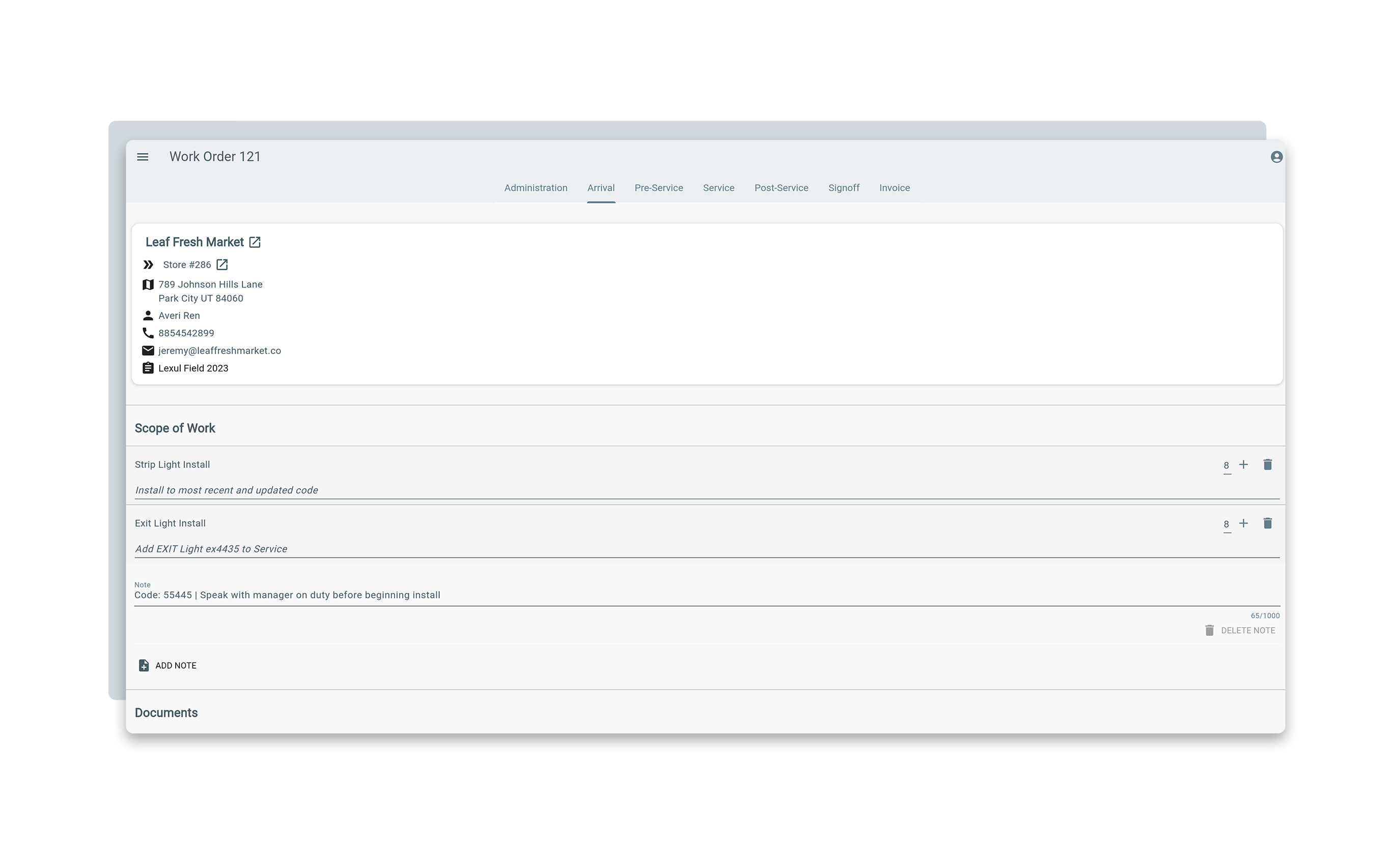Viewport: 1400px width, 865px height.
Task: Delete the Strip Light Install item
Action: click(1267, 465)
